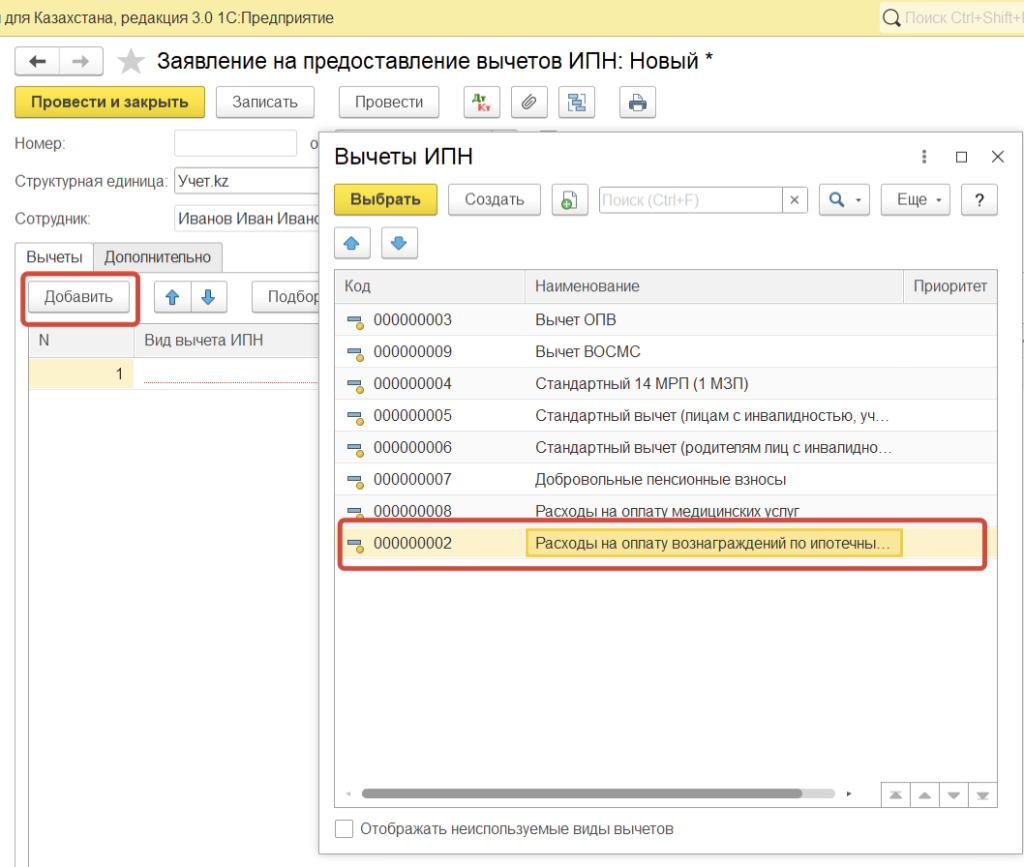Expand the Еще menu in dialog
The width and height of the screenshot is (1024, 867).
click(915, 200)
